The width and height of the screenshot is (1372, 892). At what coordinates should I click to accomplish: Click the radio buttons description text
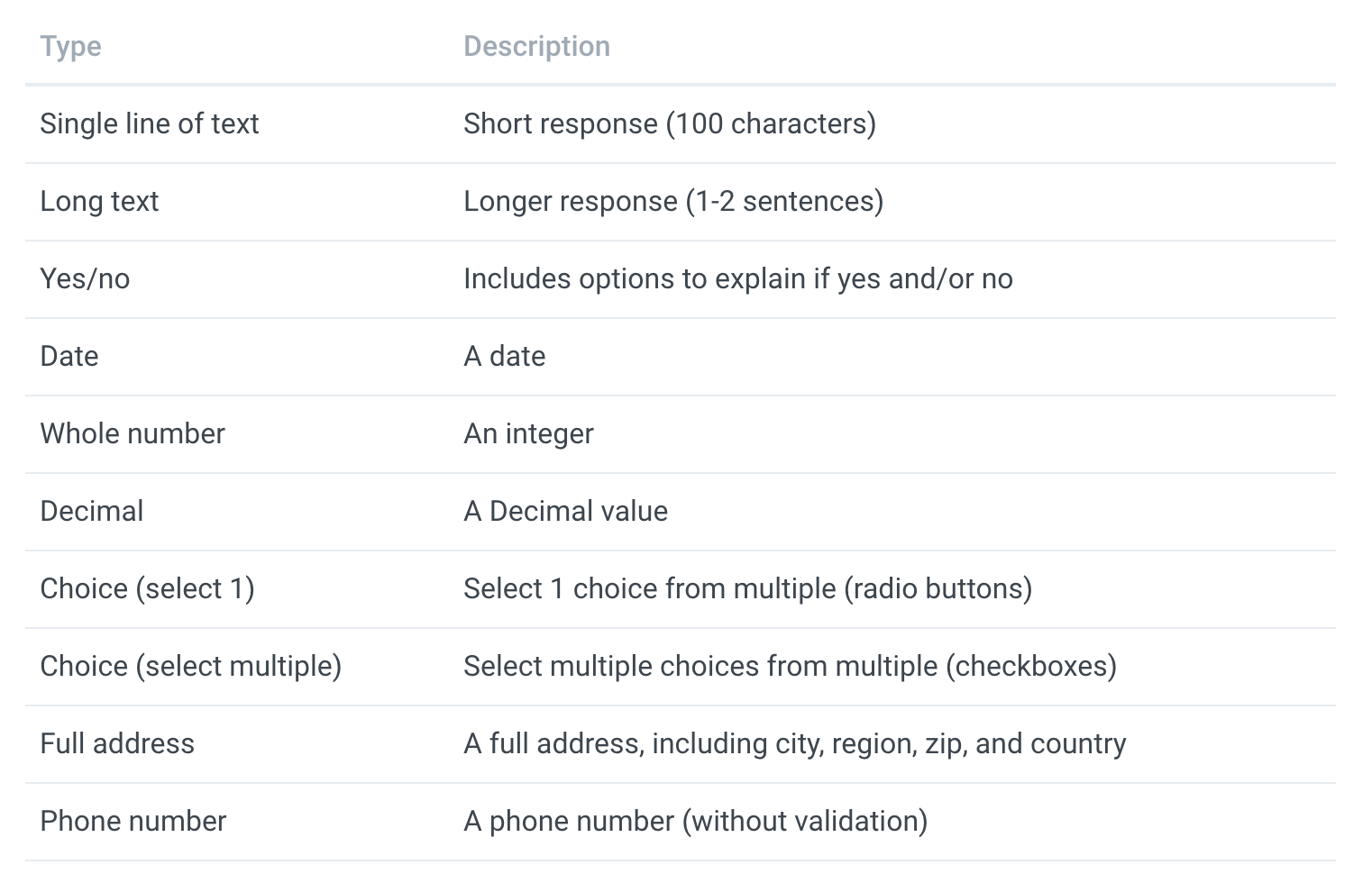coord(747,589)
